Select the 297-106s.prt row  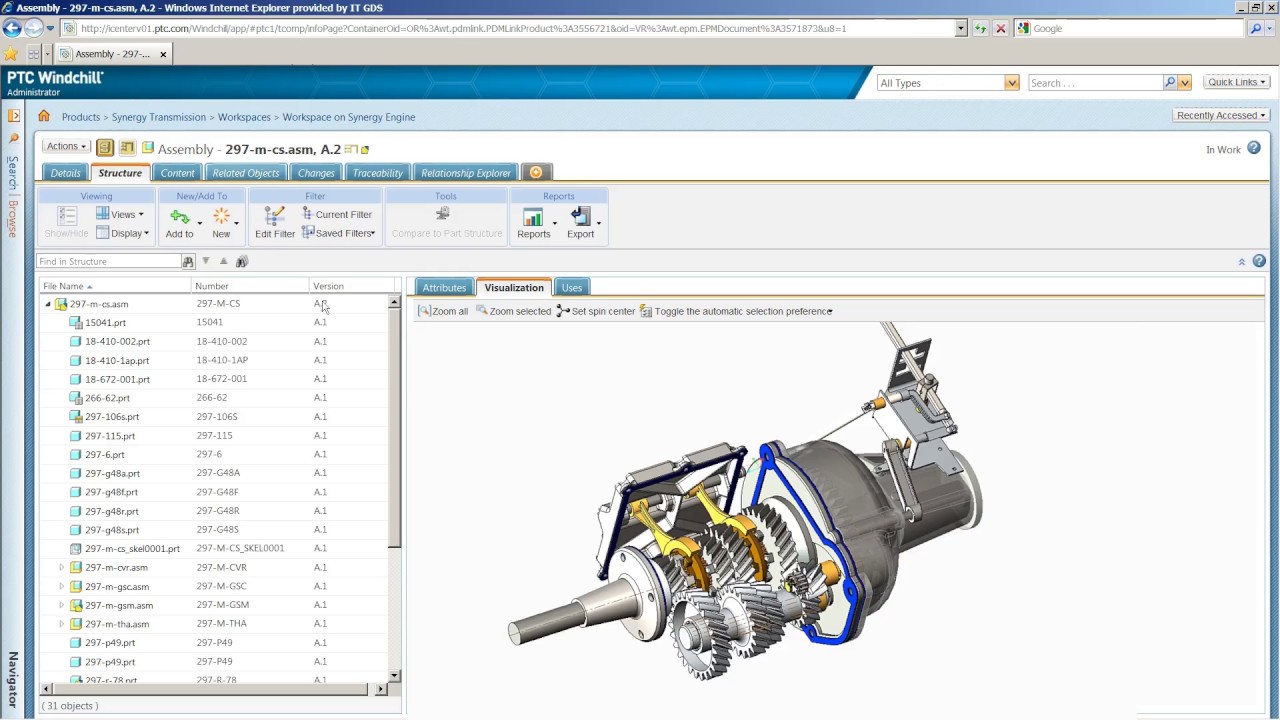[213, 417]
